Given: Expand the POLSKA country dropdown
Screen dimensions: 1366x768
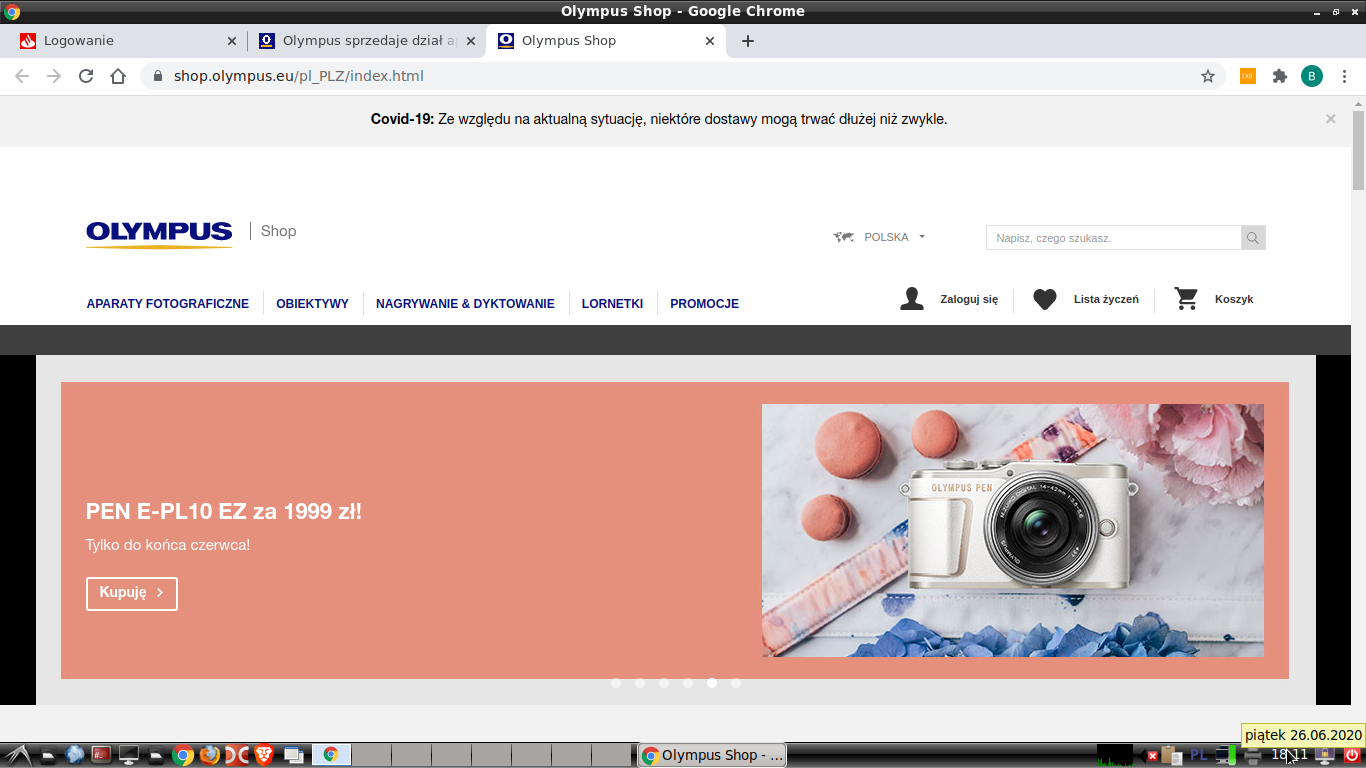Looking at the screenshot, I should coord(880,237).
